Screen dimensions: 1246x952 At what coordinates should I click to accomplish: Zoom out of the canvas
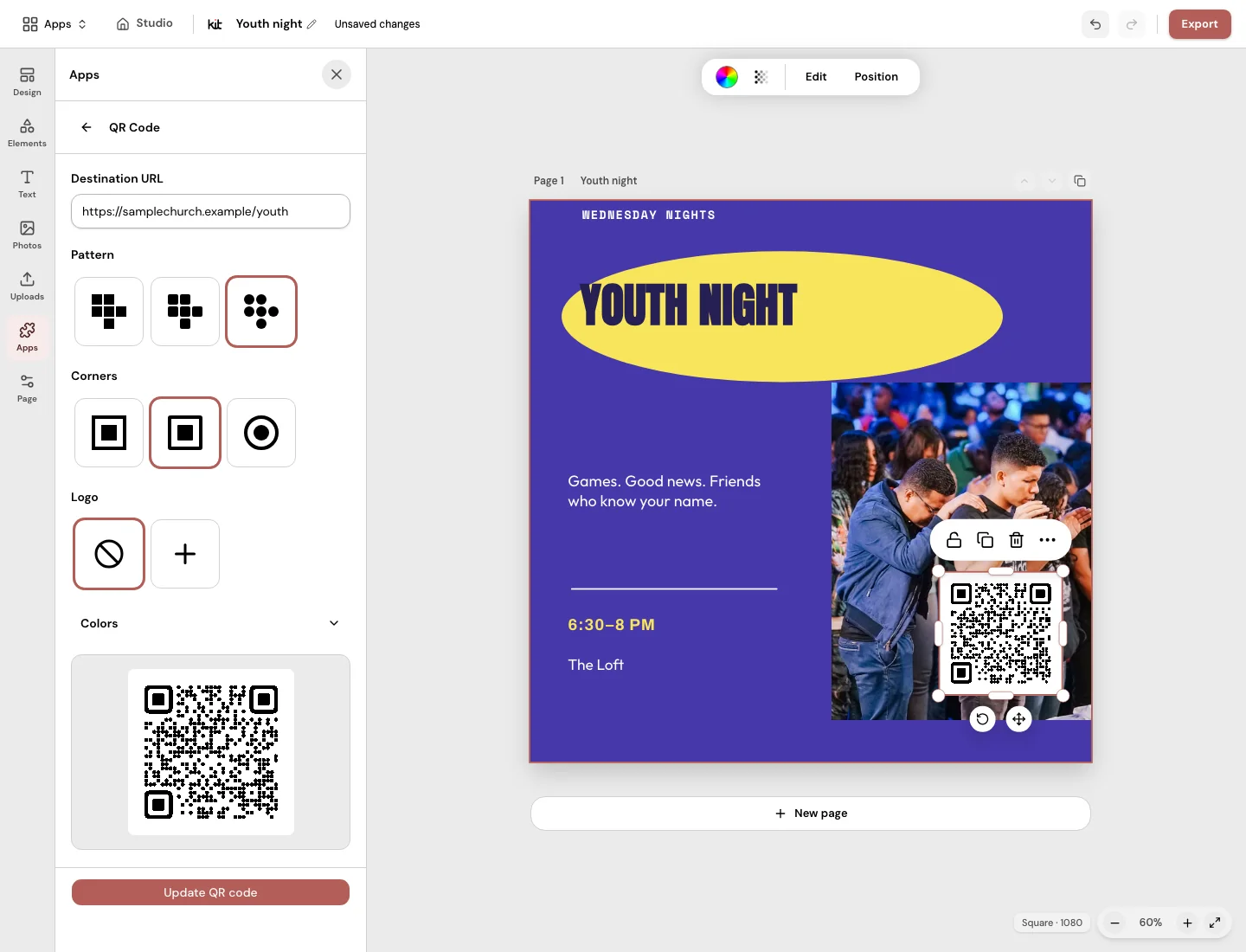point(1115,923)
